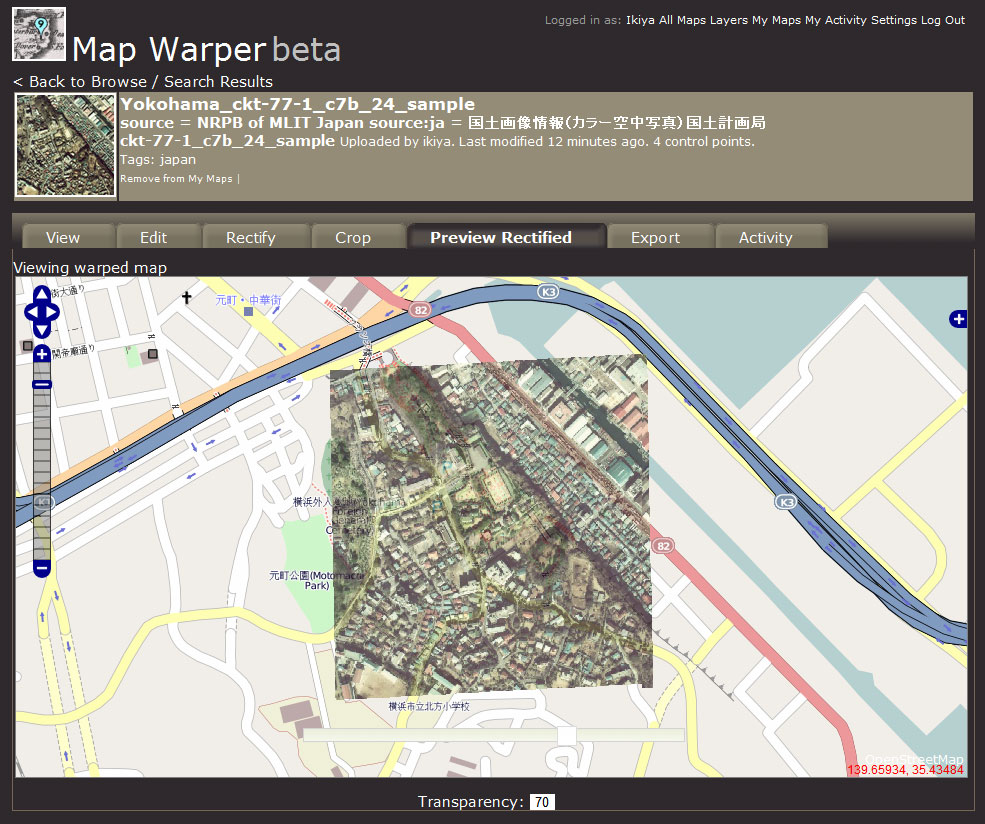Open the View tab
This screenshot has width=985, height=824.
(63, 237)
